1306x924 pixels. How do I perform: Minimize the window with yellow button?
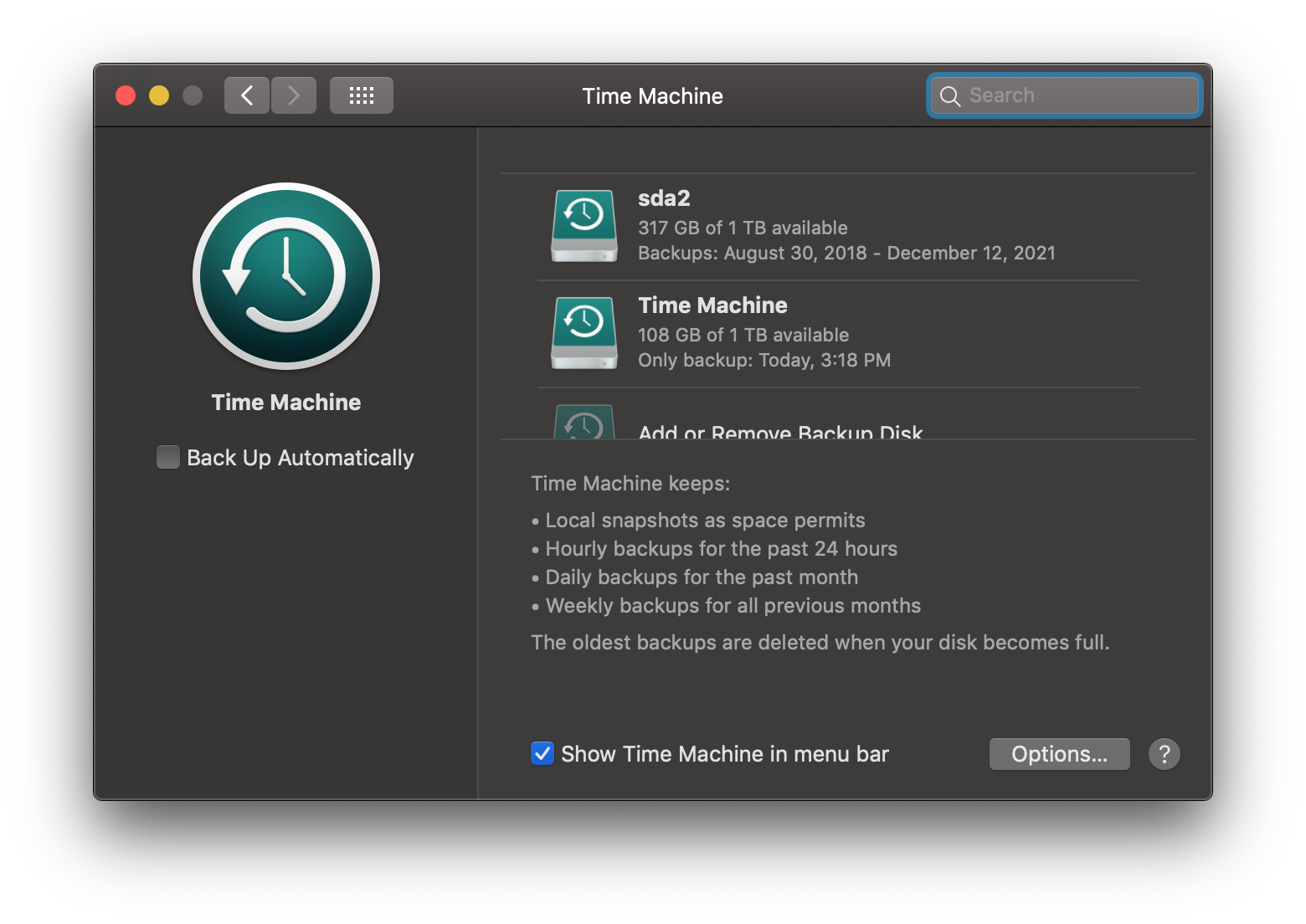pyautogui.click(x=159, y=95)
